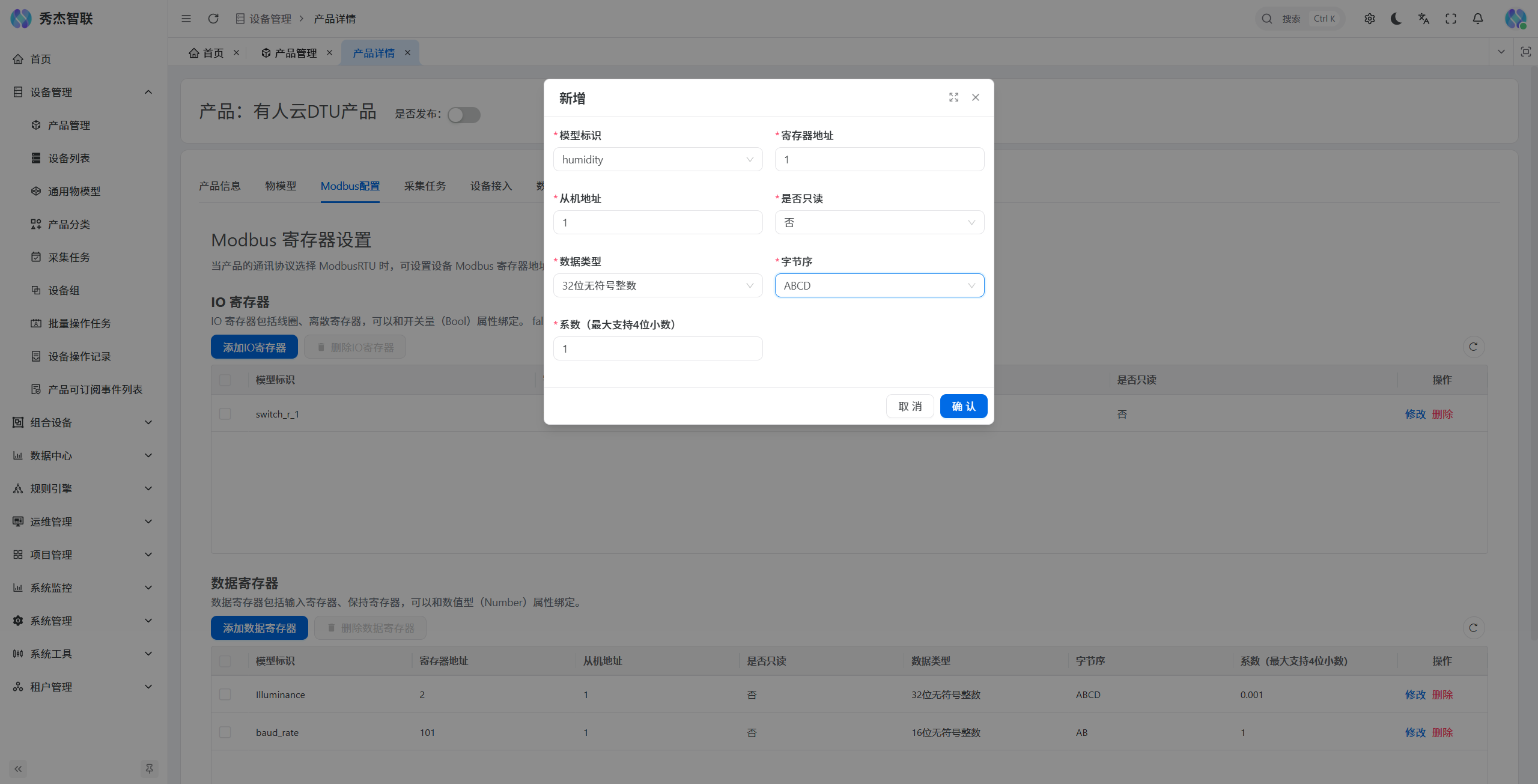Open the settings gear icon
Screen dimensions: 1538x784
click(1369, 19)
